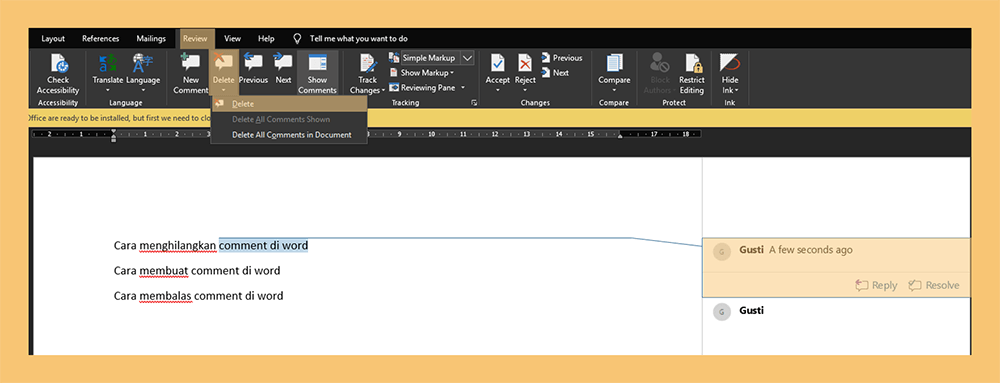
Task: Switch to the References tab
Action: tap(101, 39)
